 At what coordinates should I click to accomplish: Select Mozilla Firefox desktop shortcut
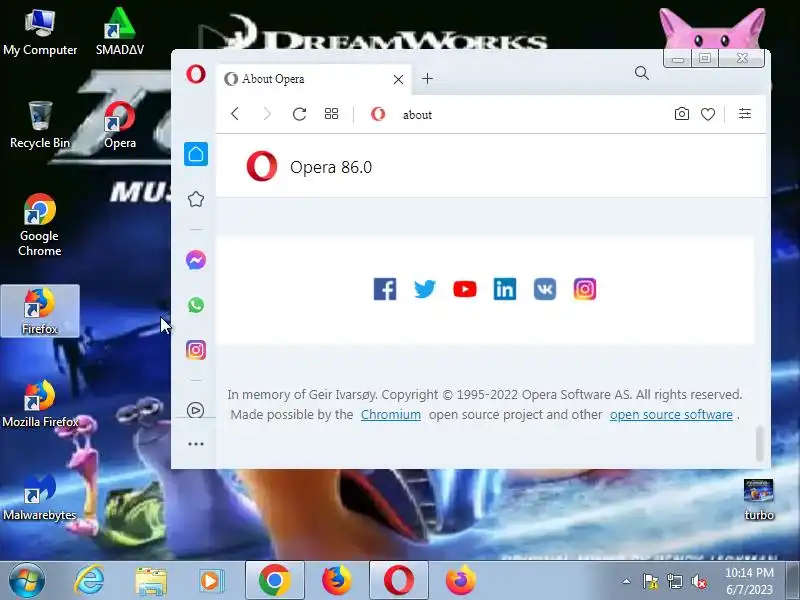(x=40, y=404)
